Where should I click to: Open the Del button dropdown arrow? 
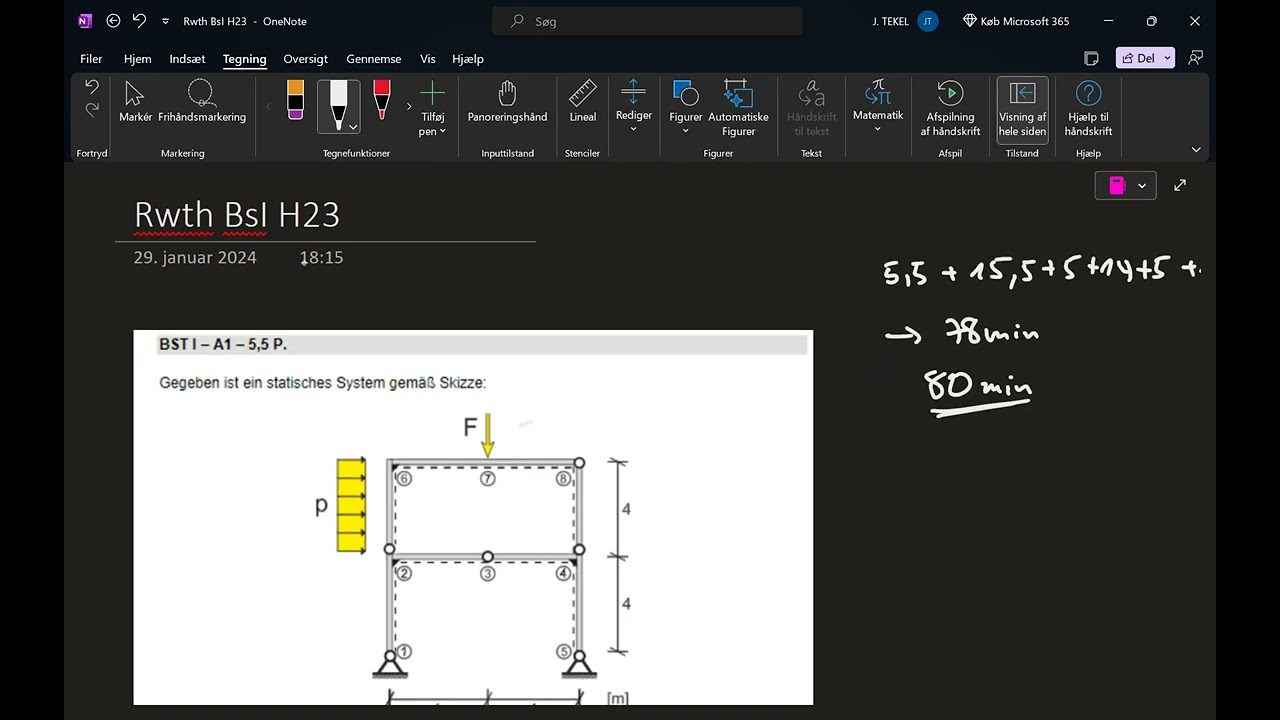1167,59
